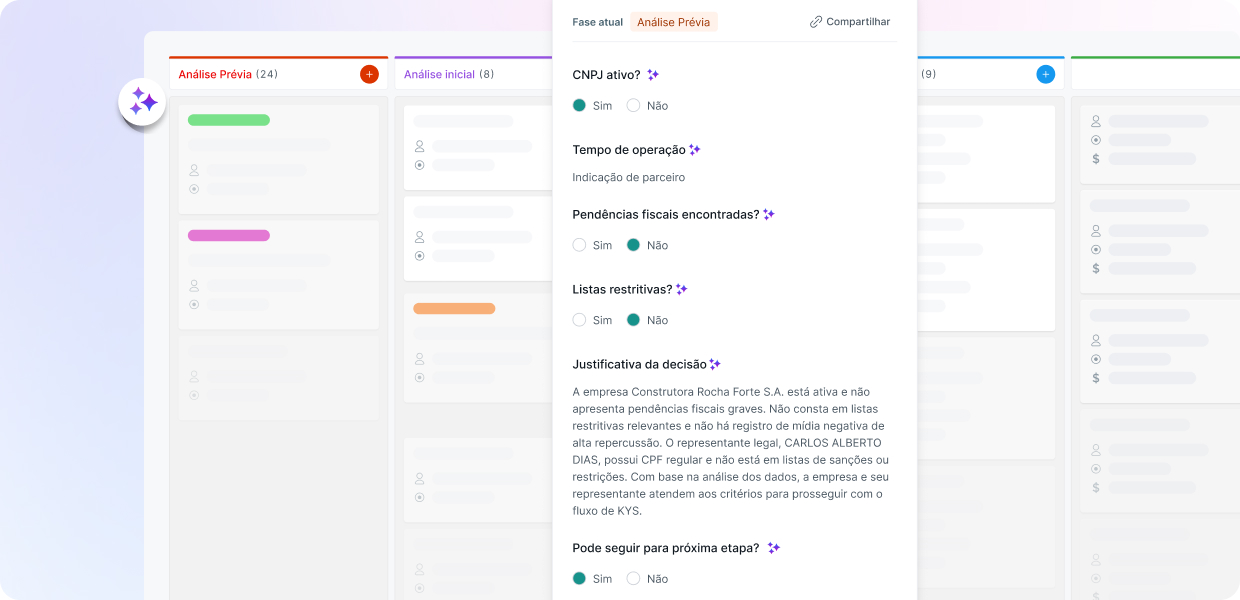1240x600 pixels.
Task: Select Sim for Pendências fiscais encontradas
Action: tap(579, 245)
